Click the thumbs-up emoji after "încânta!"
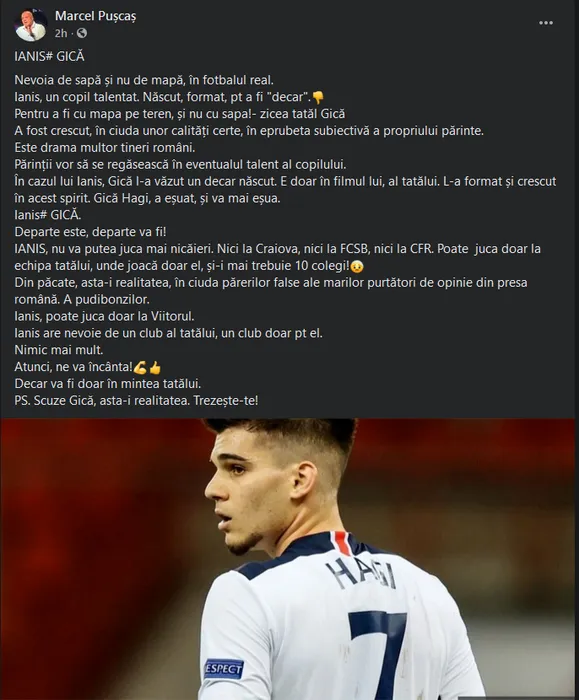The width and height of the screenshot is (579, 700). pos(154,367)
